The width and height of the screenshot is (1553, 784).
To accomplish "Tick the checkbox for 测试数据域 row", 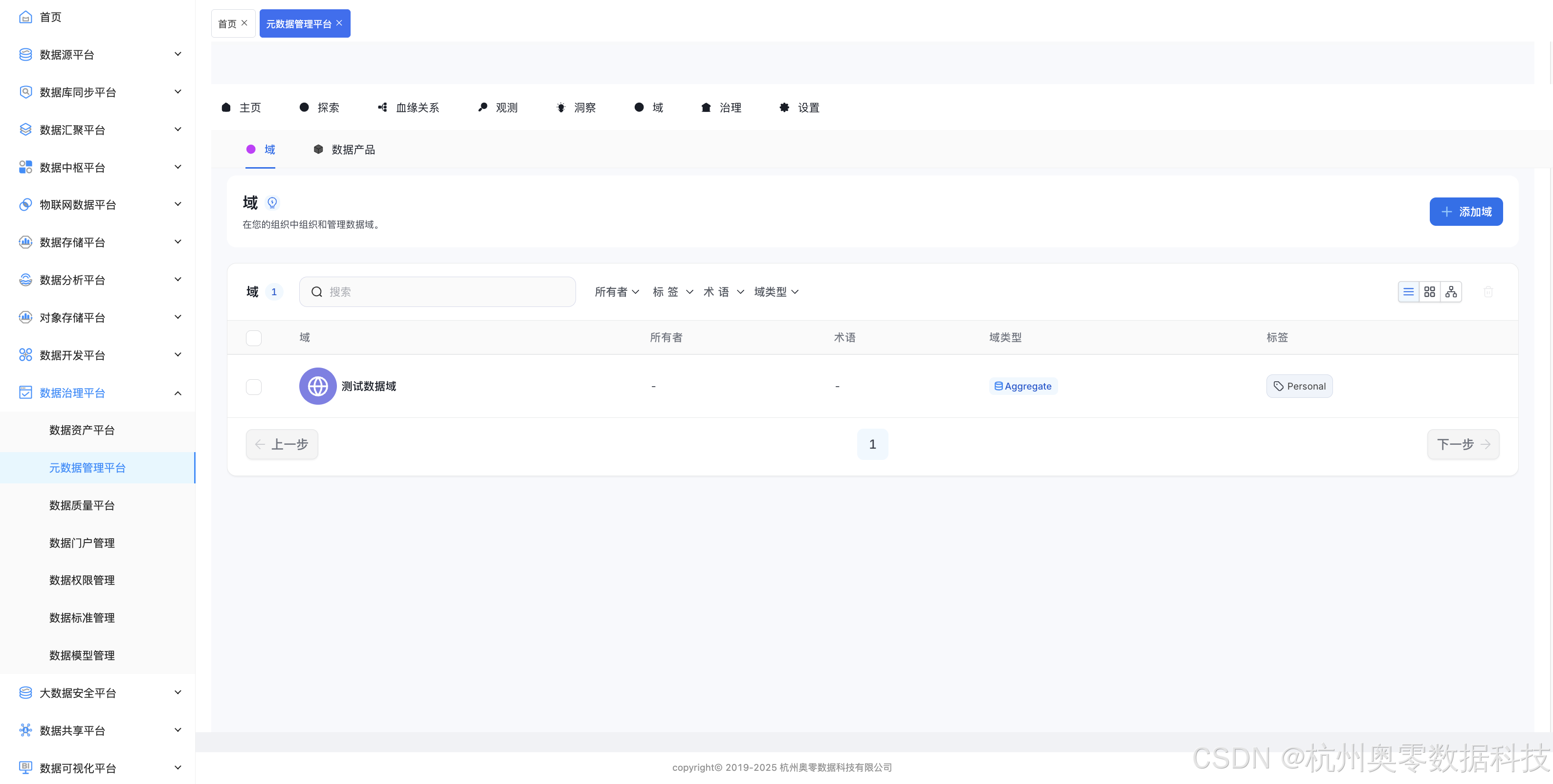I will pyautogui.click(x=254, y=387).
